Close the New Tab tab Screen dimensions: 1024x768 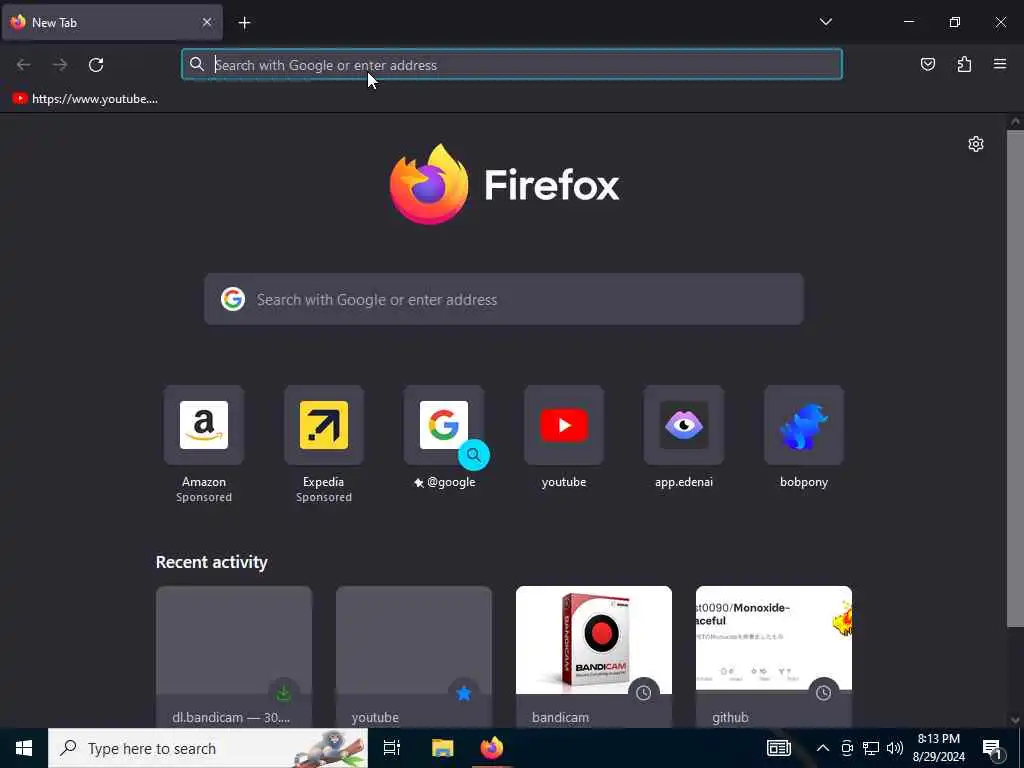tap(206, 22)
